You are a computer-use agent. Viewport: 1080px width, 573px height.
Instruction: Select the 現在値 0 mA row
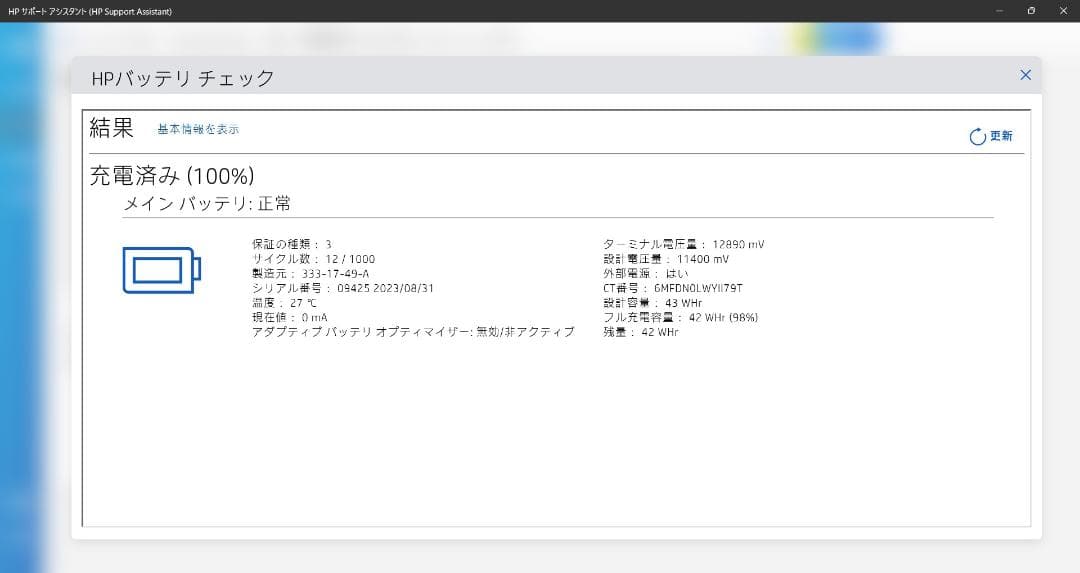point(290,317)
